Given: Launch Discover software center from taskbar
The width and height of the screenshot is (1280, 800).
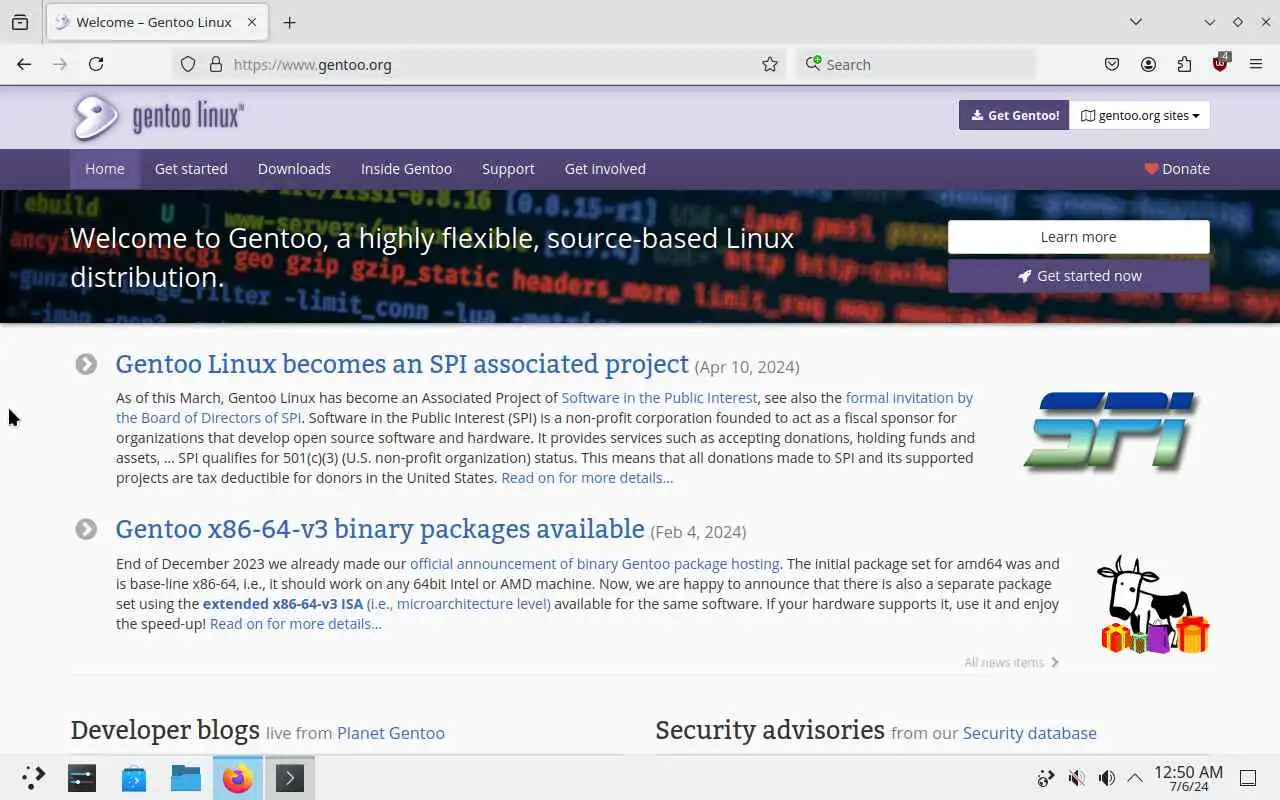Looking at the screenshot, I should (134, 778).
